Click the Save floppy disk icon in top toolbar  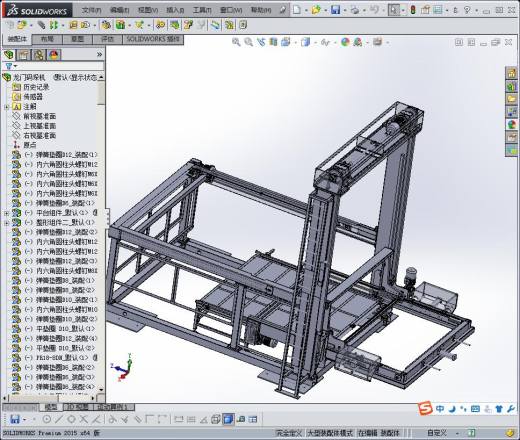(x=335, y=10)
